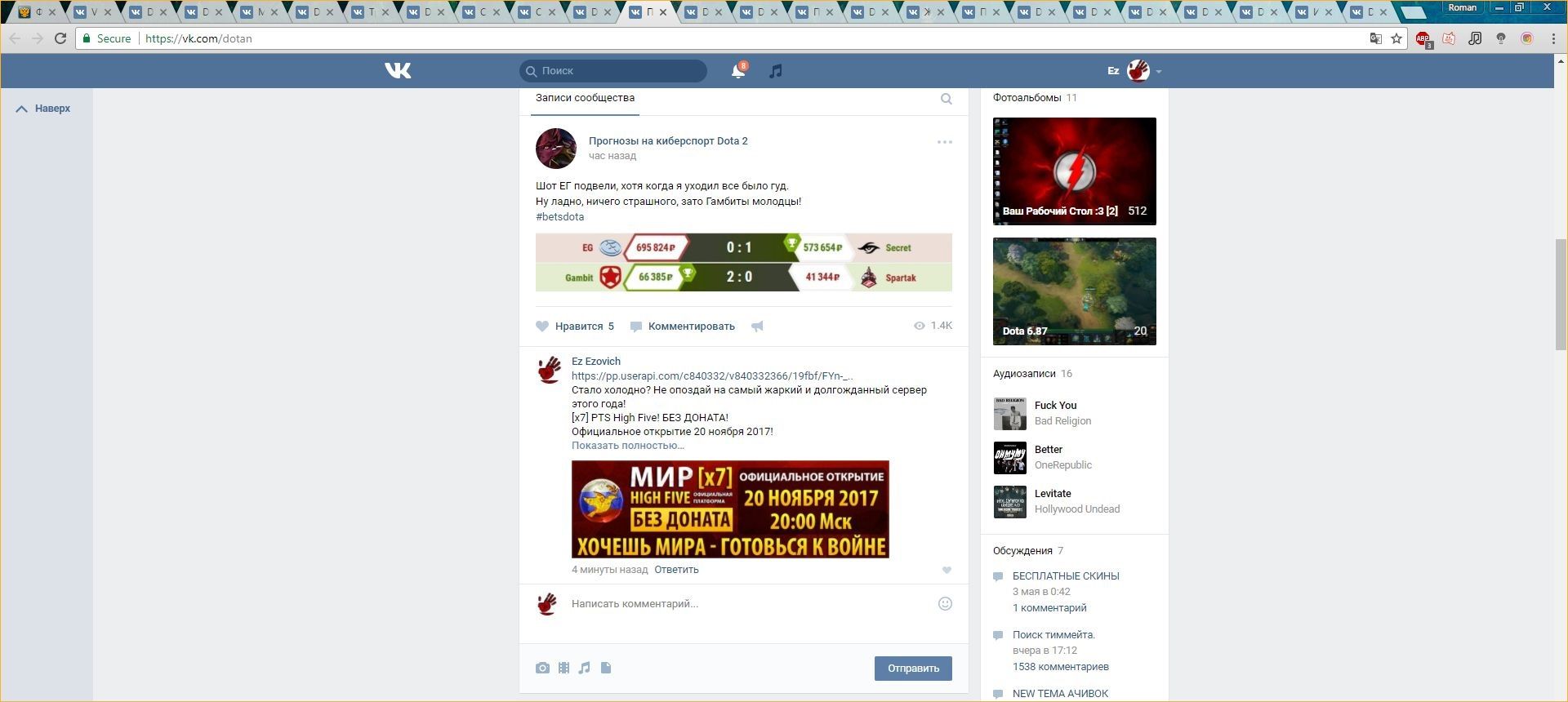
Task: Click the VK logo in the header
Action: click(x=398, y=71)
